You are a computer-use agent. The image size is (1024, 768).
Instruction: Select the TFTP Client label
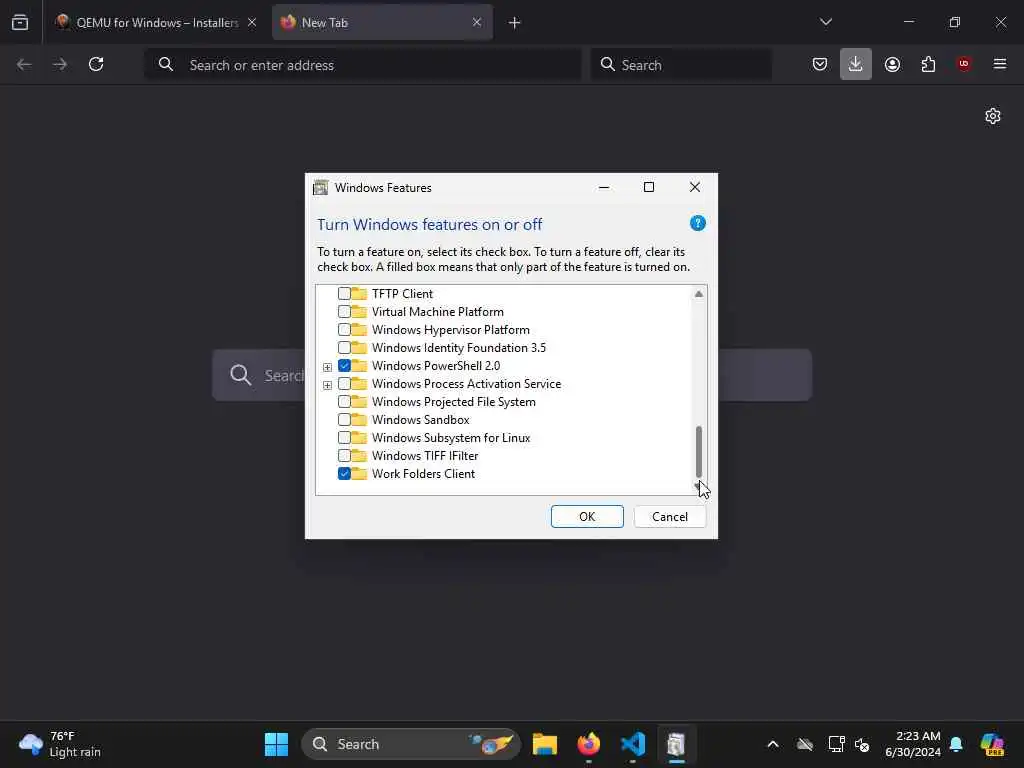(402, 294)
